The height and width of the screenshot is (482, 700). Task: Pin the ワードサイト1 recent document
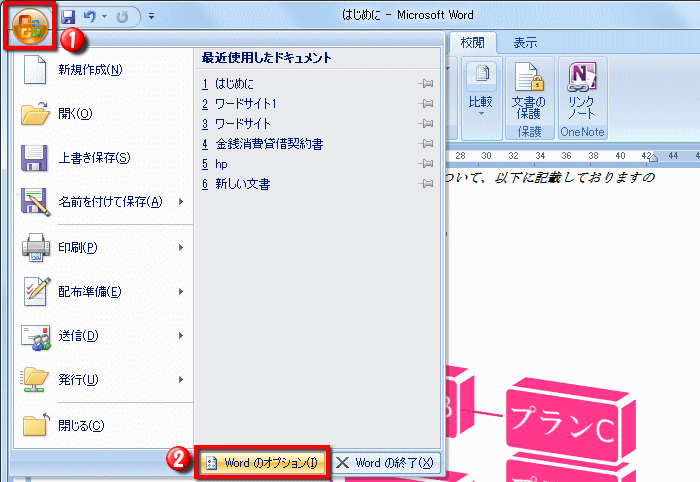426,104
